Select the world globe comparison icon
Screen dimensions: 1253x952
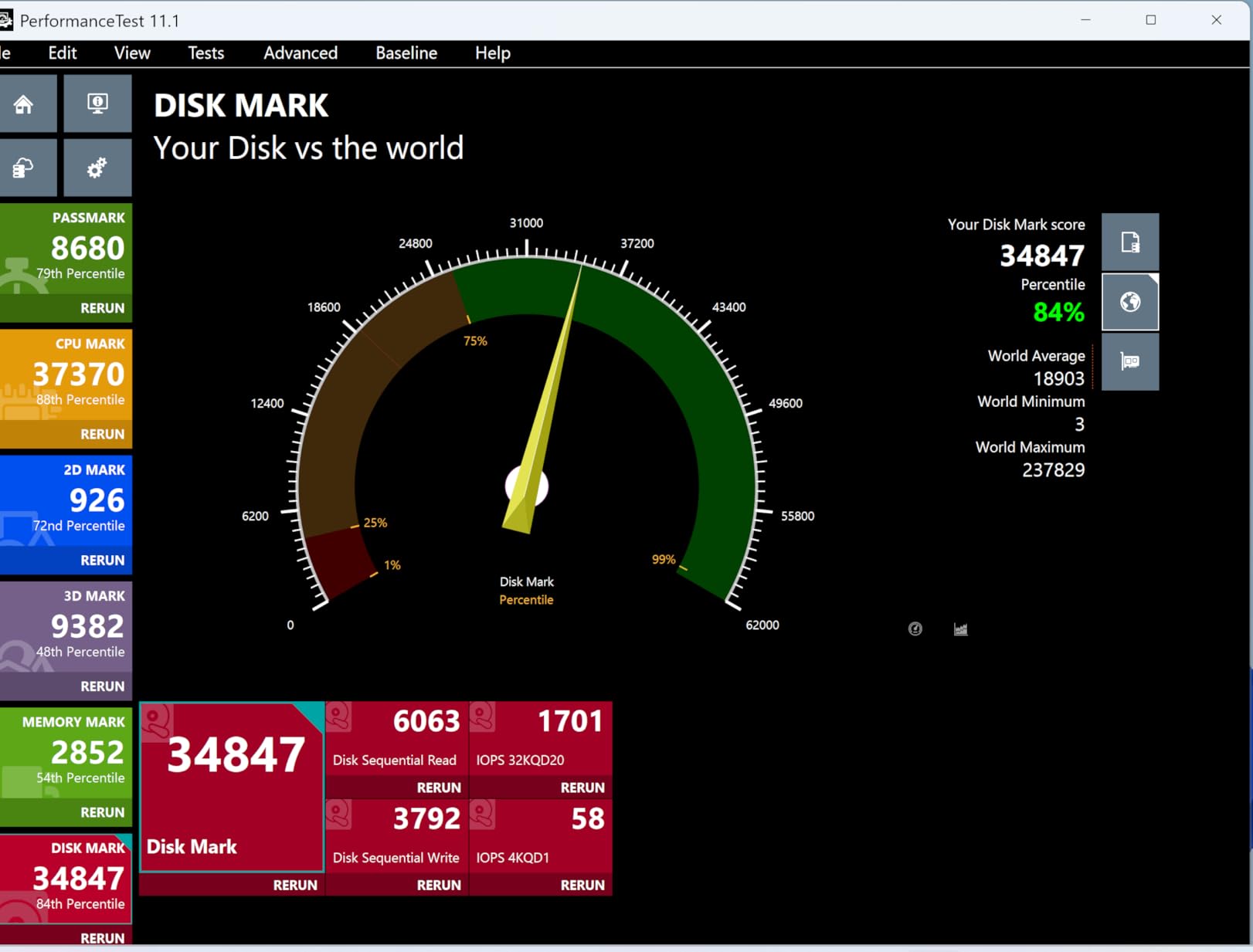click(x=1129, y=302)
